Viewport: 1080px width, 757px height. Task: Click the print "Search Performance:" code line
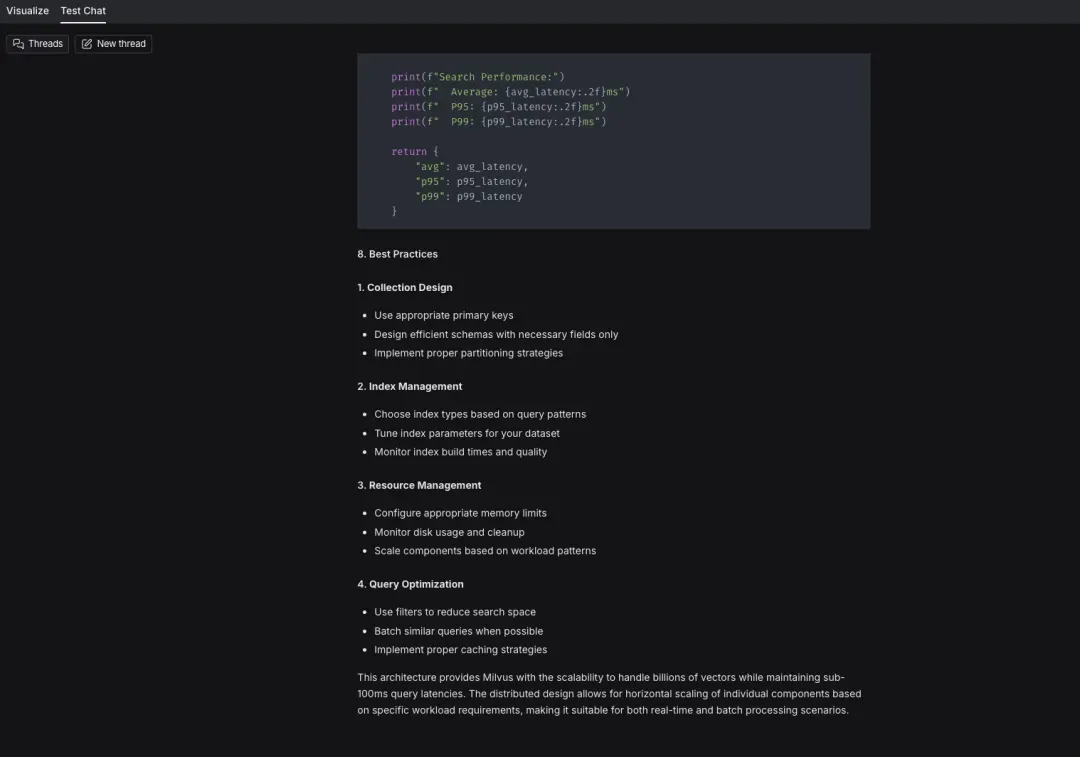point(478,77)
